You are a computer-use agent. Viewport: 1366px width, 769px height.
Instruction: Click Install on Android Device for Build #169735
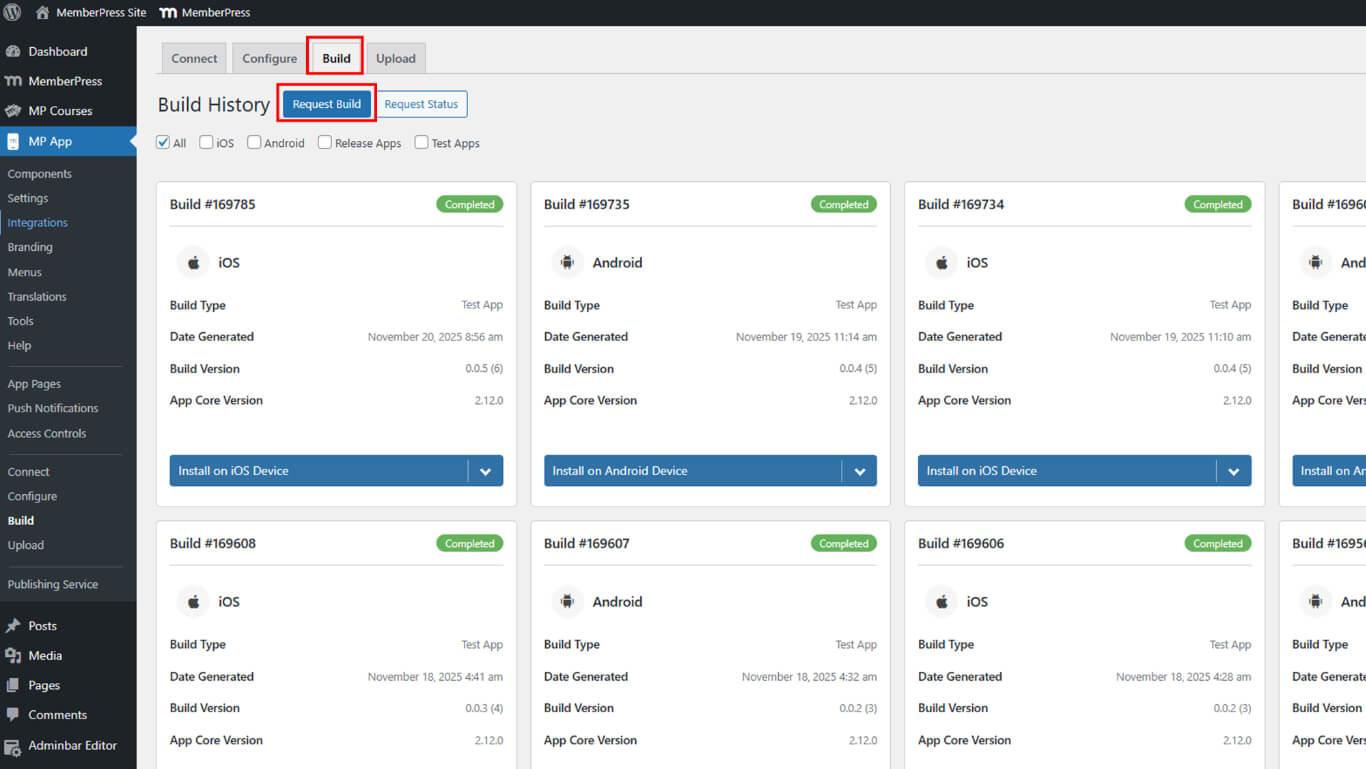point(692,471)
